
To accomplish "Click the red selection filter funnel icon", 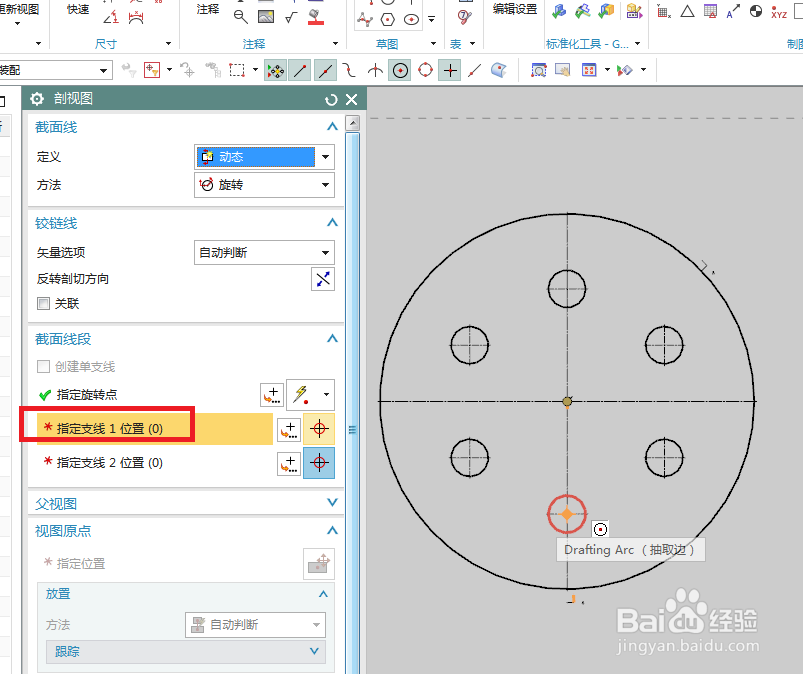I will click(x=152, y=70).
